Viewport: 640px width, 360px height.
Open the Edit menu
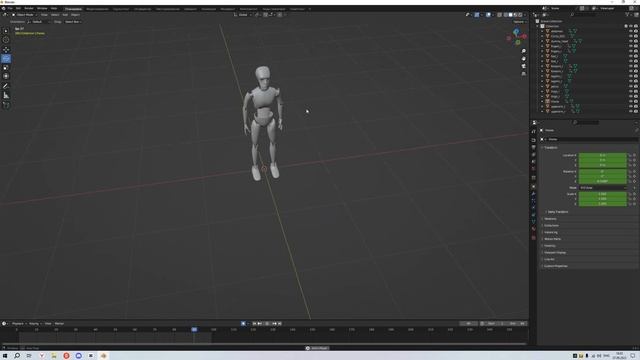click(18, 8)
